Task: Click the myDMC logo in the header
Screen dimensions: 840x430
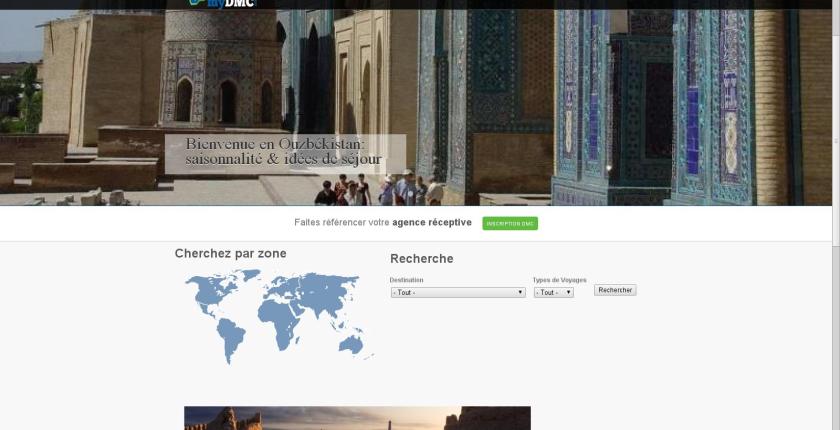Action: click(223, 4)
